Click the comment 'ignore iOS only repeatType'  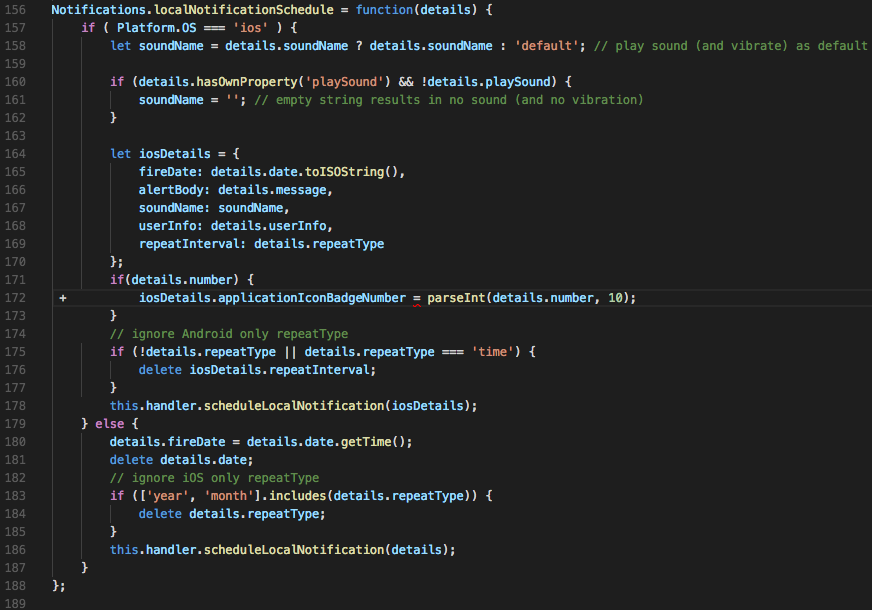pos(214,478)
